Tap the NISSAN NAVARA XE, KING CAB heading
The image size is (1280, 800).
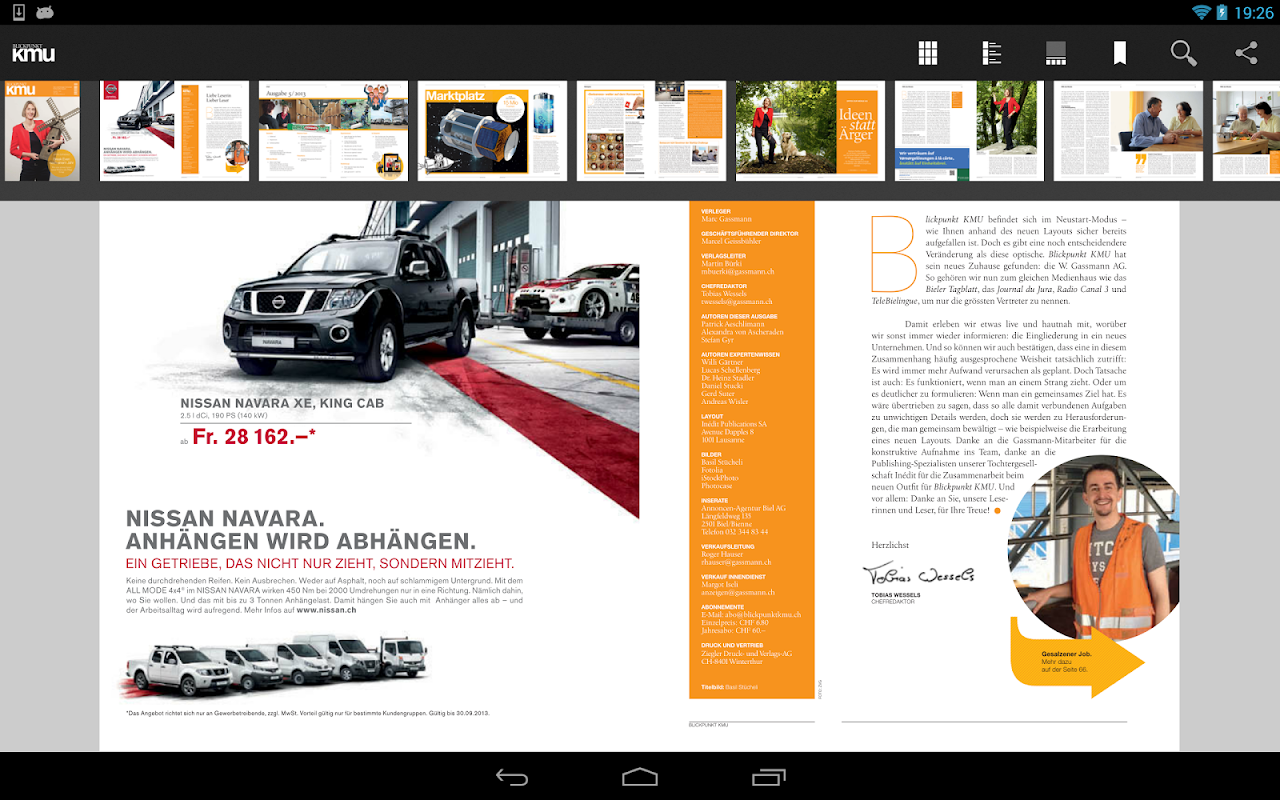click(282, 404)
